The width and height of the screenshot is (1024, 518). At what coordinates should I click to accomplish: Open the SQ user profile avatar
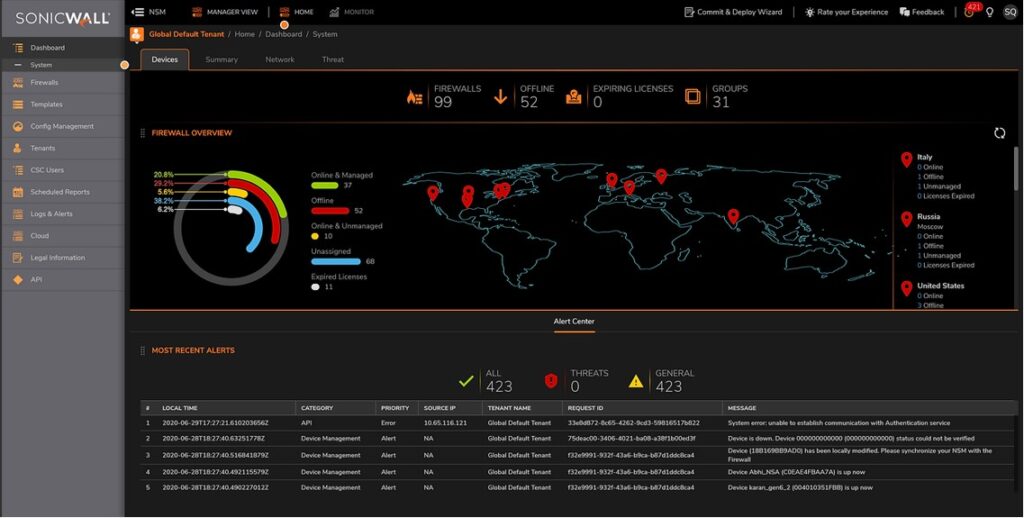pos(1010,12)
